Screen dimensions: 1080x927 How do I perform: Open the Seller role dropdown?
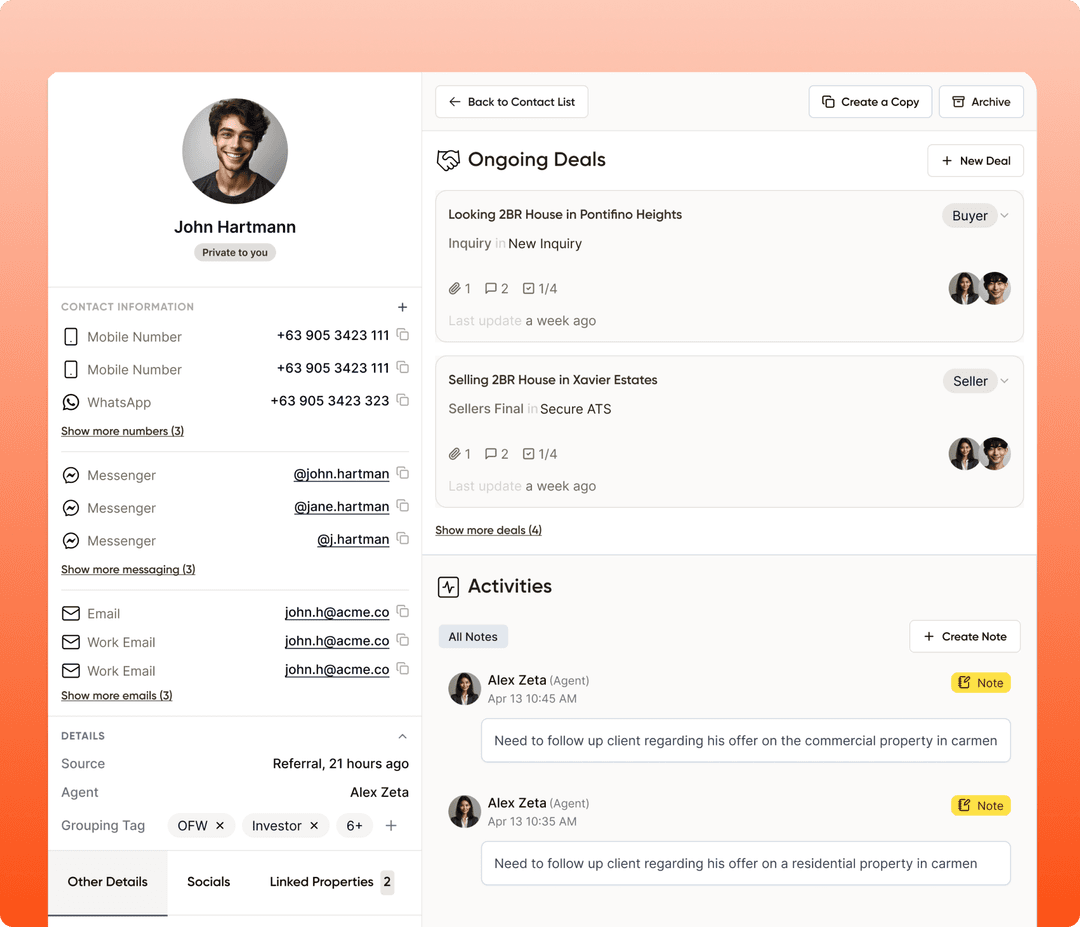[x=977, y=381]
